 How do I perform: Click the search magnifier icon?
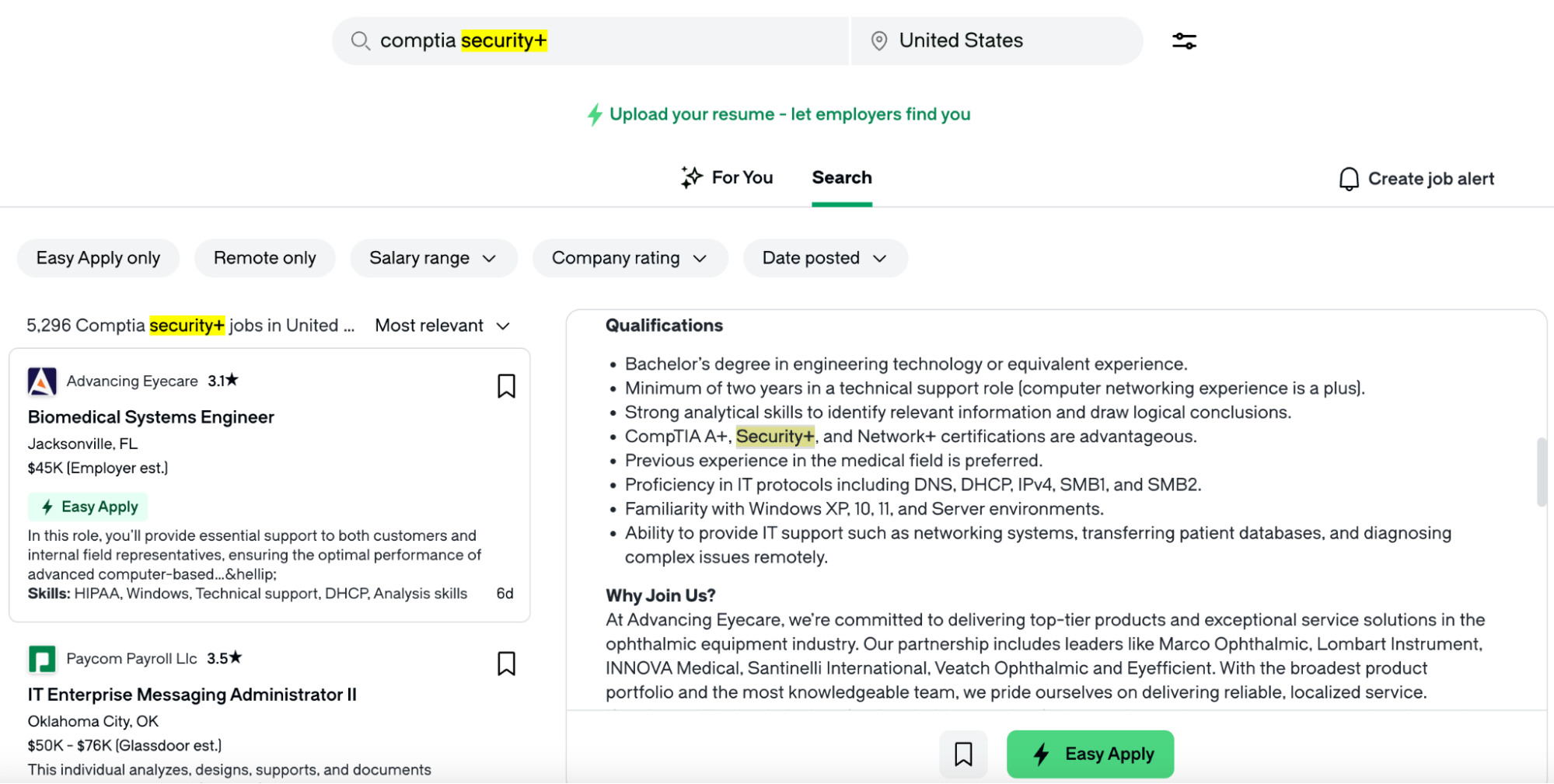click(360, 40)
